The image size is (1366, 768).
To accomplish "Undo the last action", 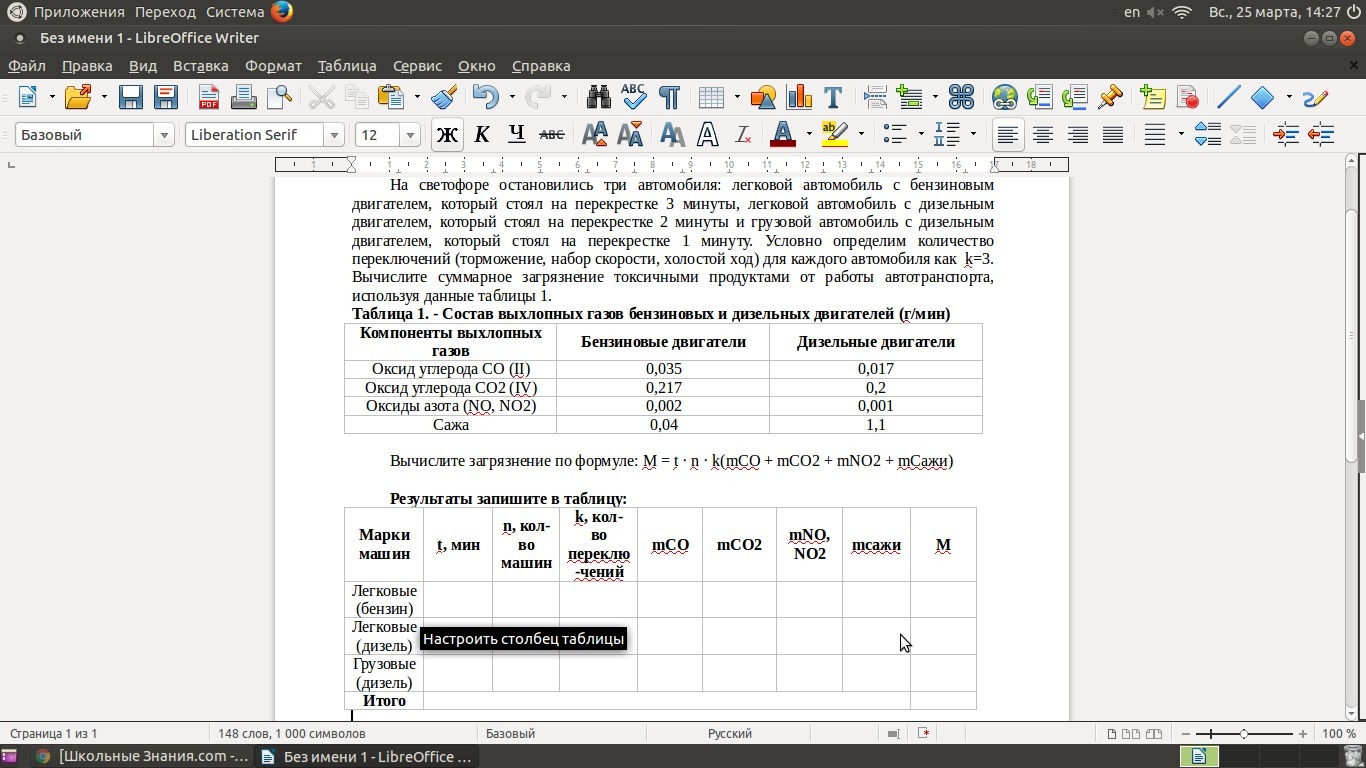I will pos(486,97).
